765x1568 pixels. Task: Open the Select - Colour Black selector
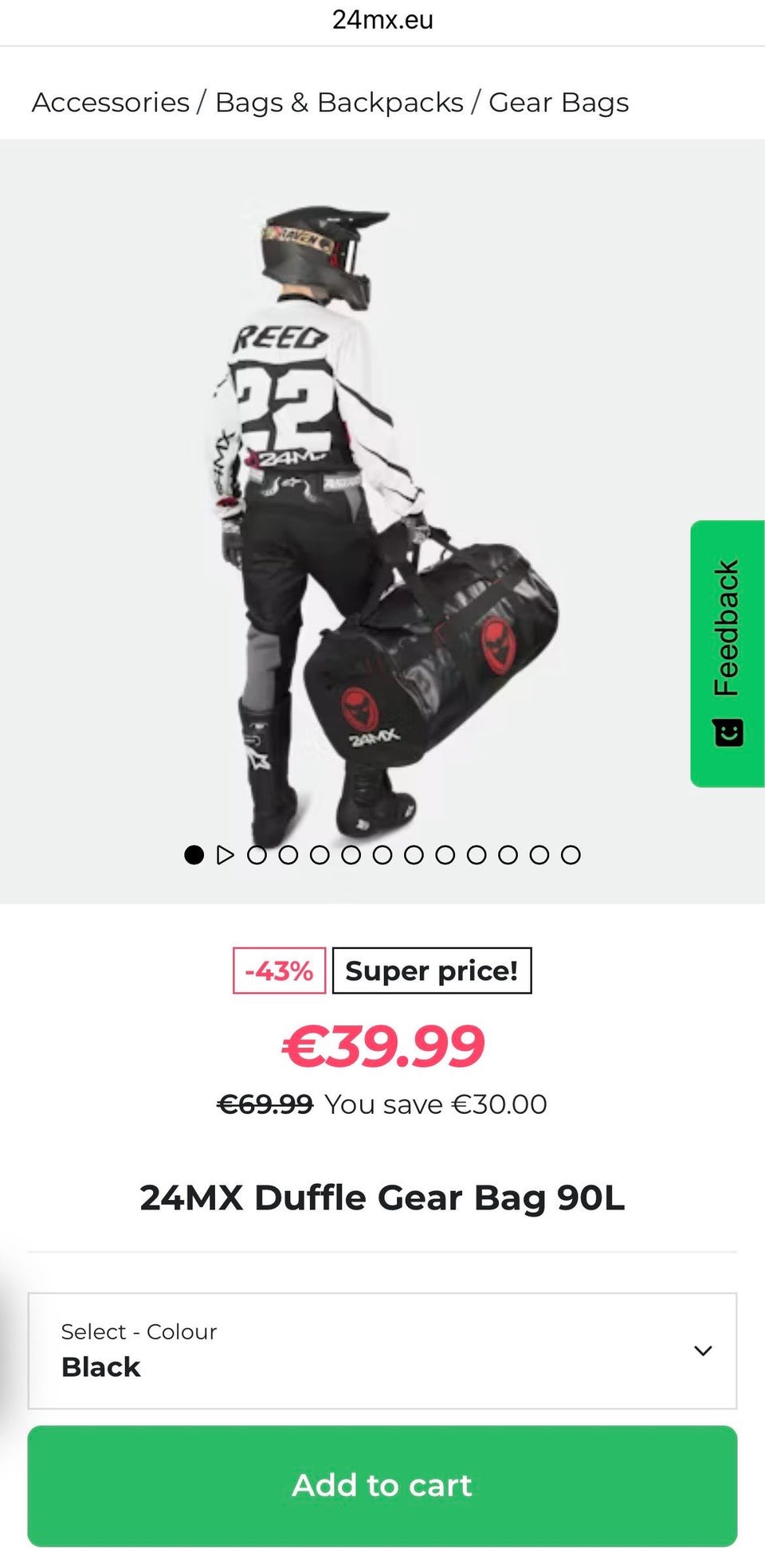click(382, 1350)
